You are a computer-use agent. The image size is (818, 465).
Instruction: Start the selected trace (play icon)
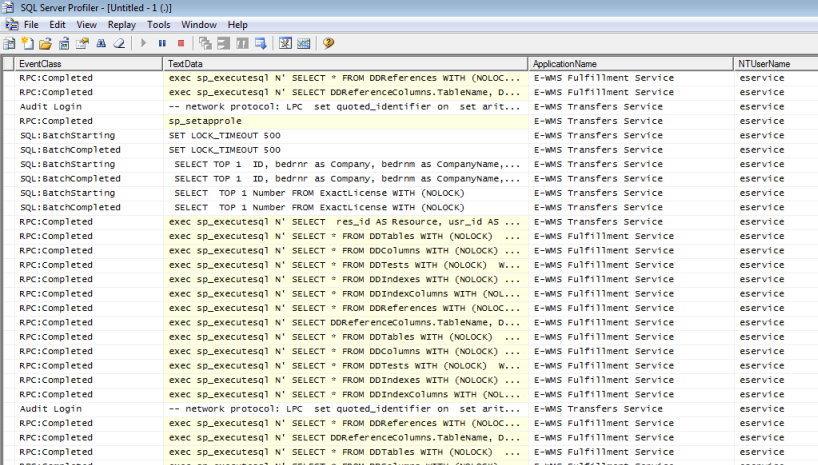[143, 43]
